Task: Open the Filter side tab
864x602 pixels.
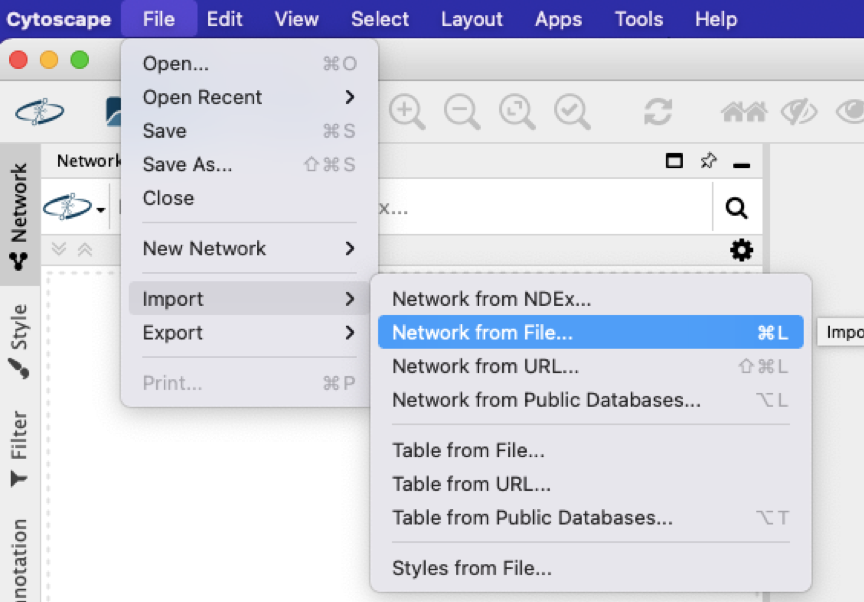Action: 19,449
